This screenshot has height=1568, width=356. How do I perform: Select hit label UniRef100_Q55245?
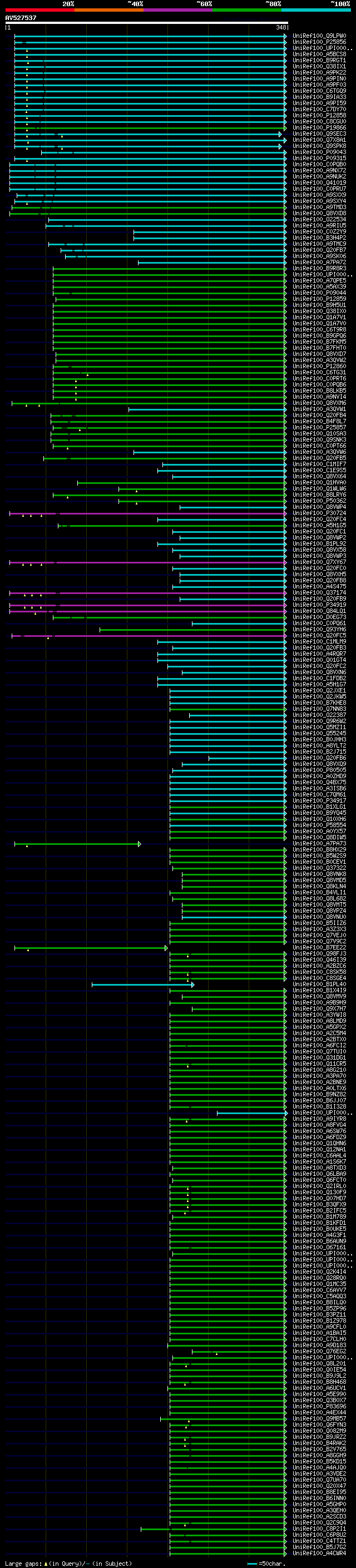click(319, 734)
